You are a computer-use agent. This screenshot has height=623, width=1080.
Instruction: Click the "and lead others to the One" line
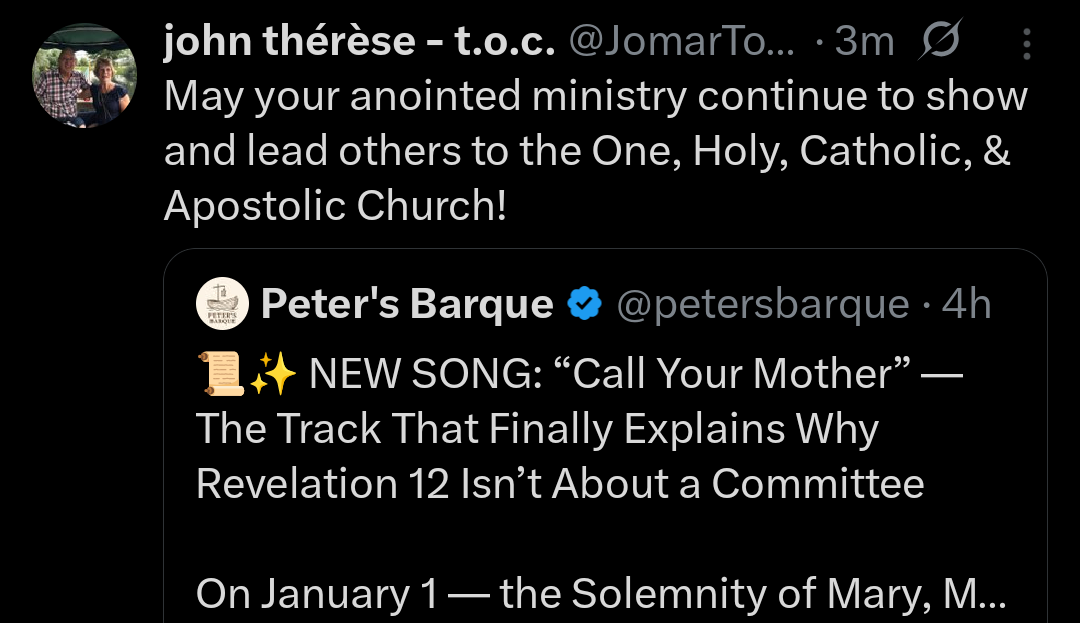pyautogui.click(x=586, y=151)
